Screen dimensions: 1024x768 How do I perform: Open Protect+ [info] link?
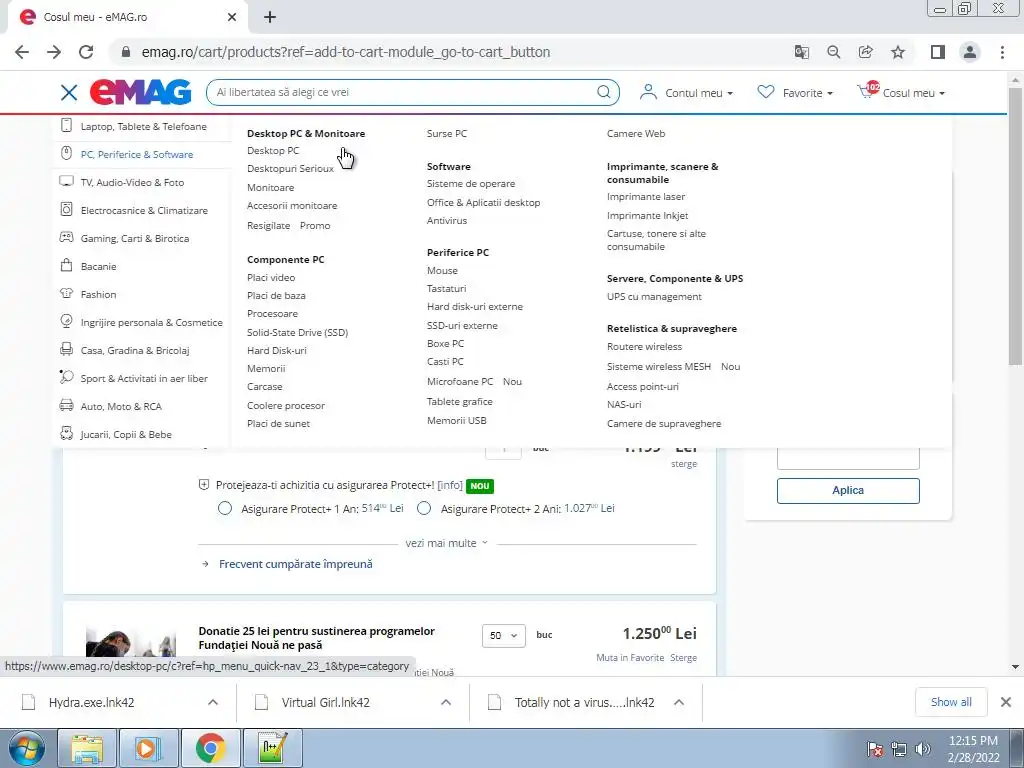pos(449,485)
